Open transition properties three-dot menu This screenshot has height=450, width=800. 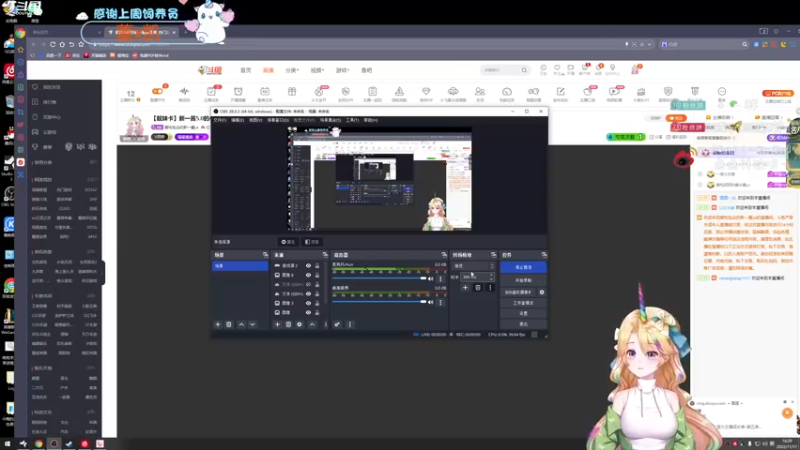pos(490,288)
